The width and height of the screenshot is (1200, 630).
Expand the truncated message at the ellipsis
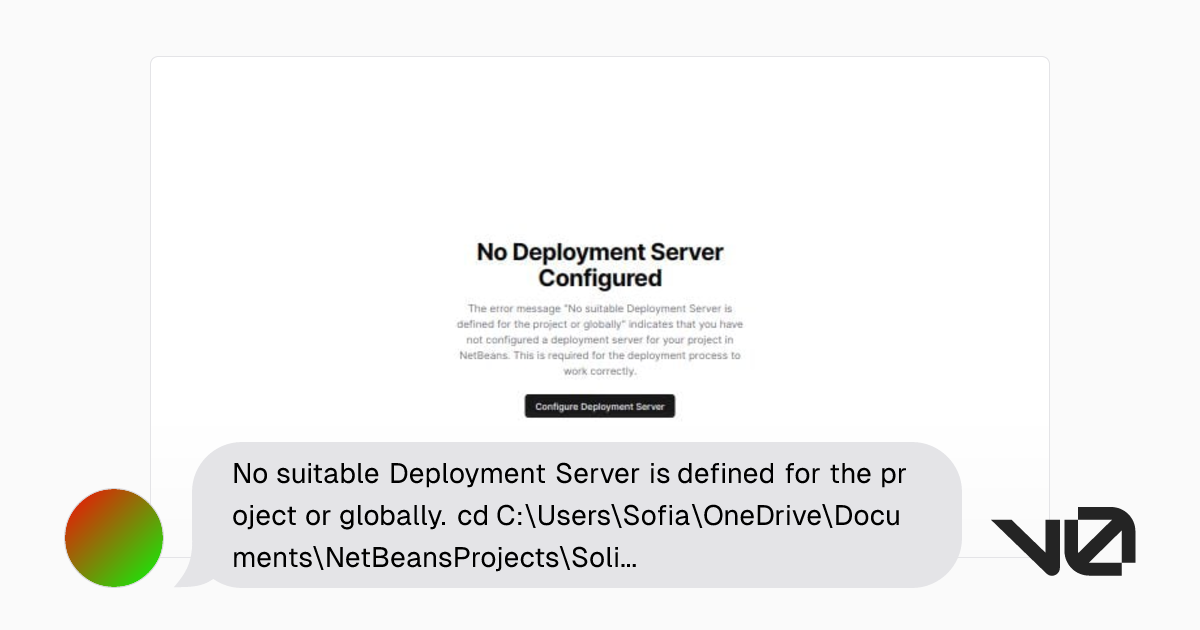coord(628,558)
